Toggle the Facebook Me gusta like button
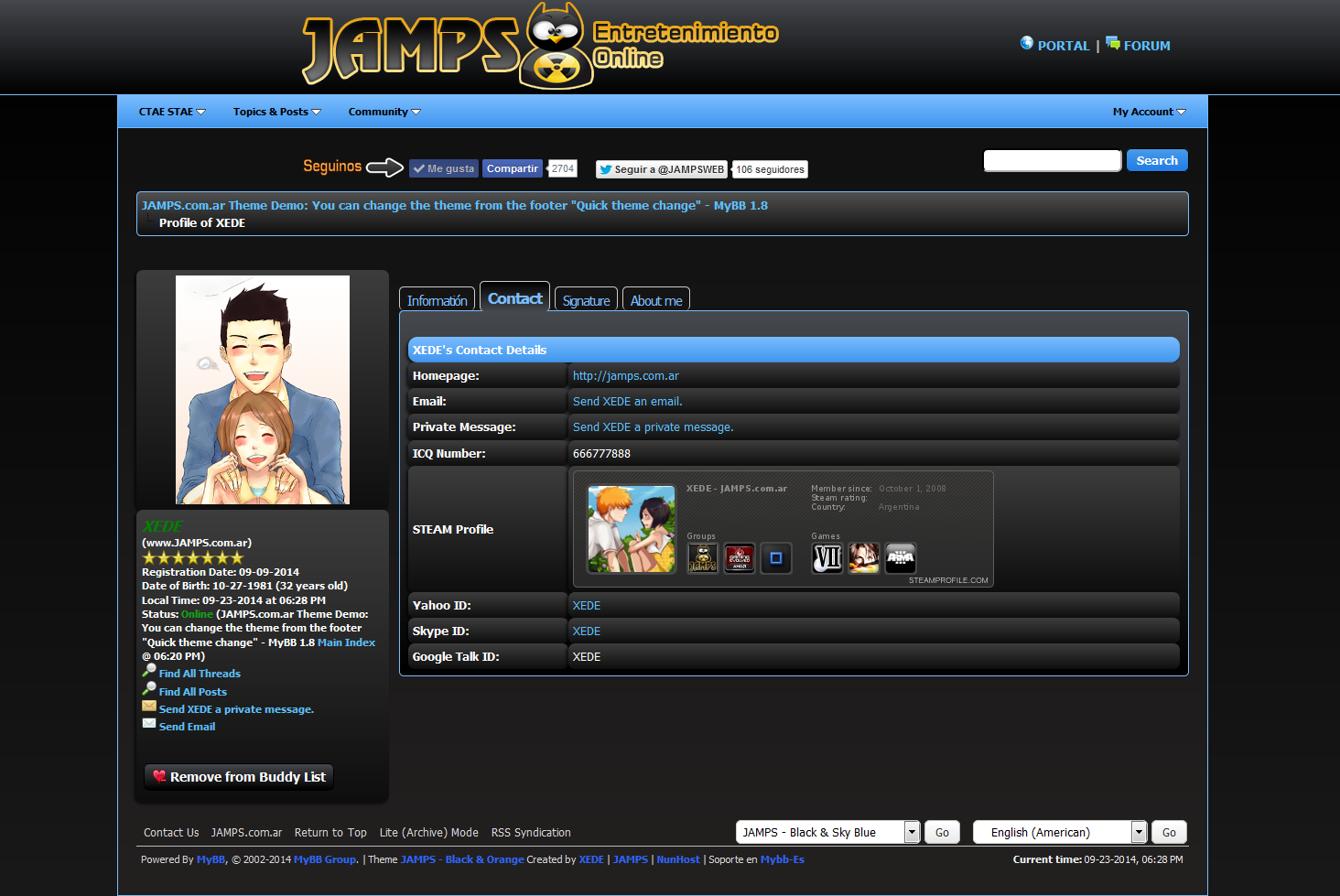Viewport: 1340px width, 896px height. (444, 168)
